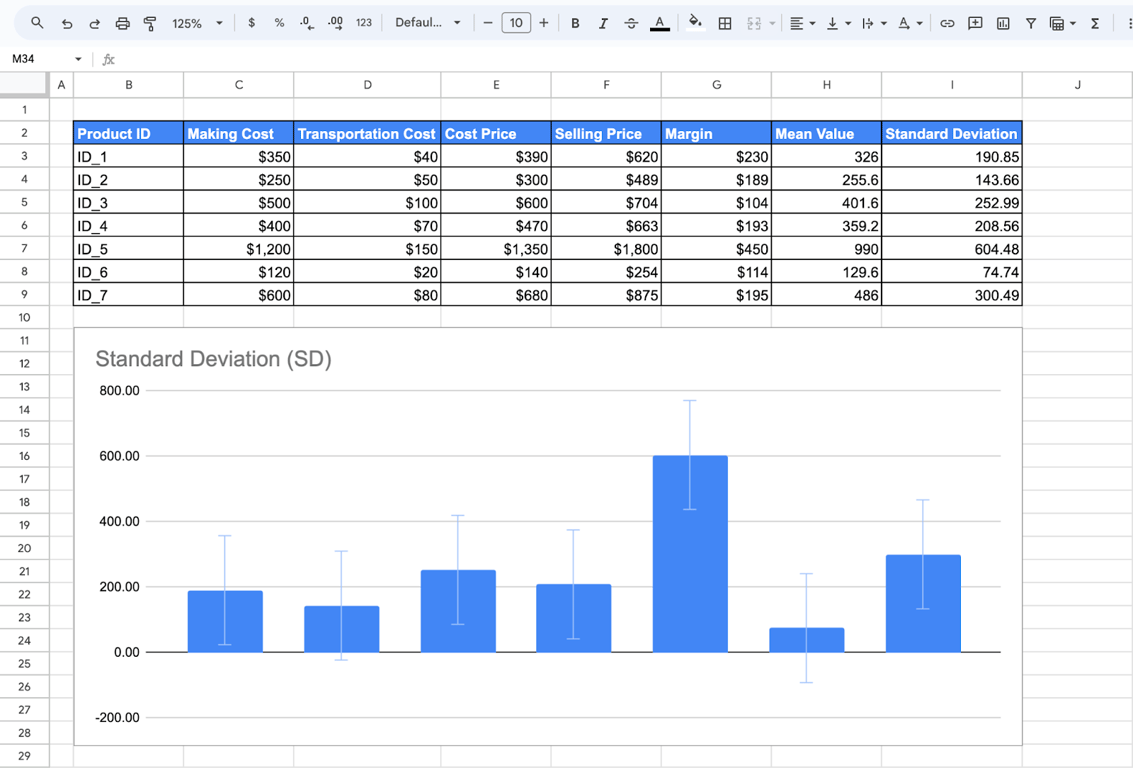Click the shortest bar in the chart
This screenshot has height=768, width=1133.
coord(806,640)
